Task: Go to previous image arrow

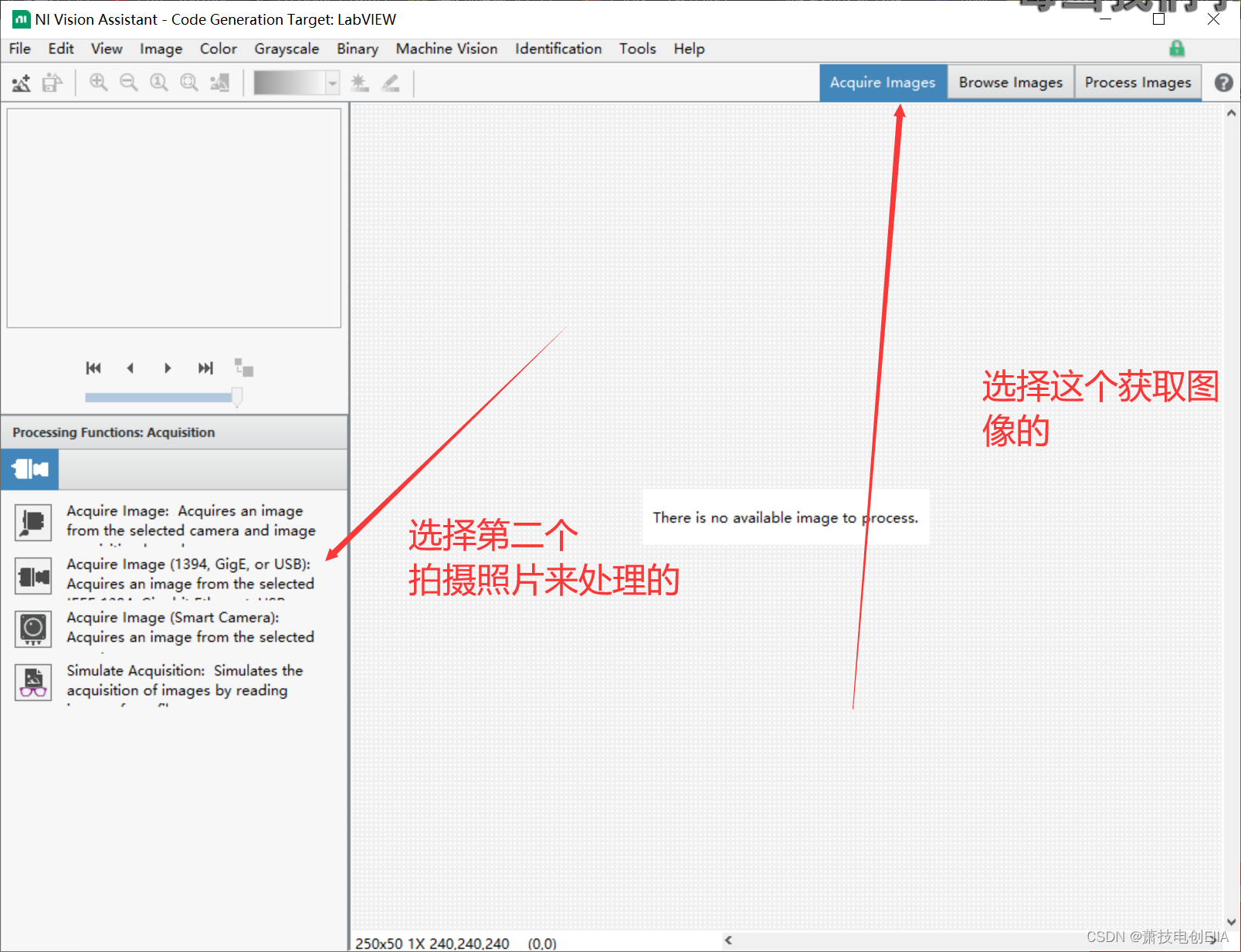Action: pos(131,368)
